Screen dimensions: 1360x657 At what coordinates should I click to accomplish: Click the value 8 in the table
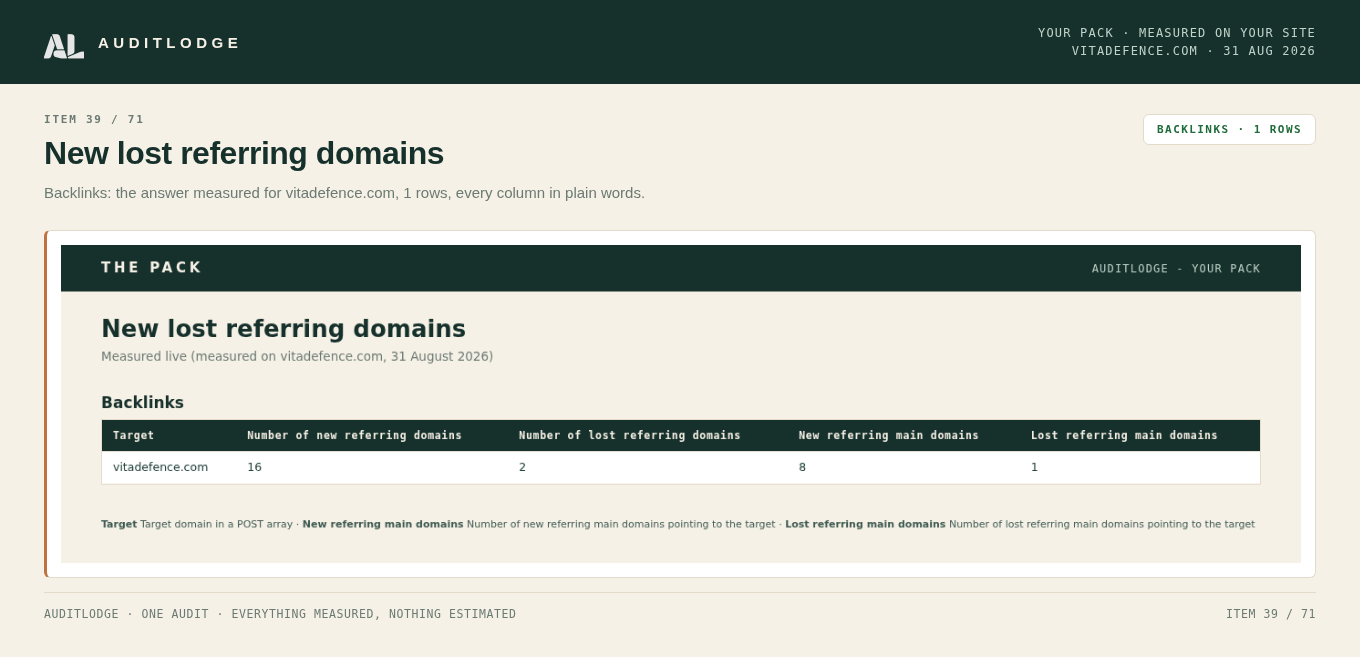pyautogui.click(x=802, y=467)
